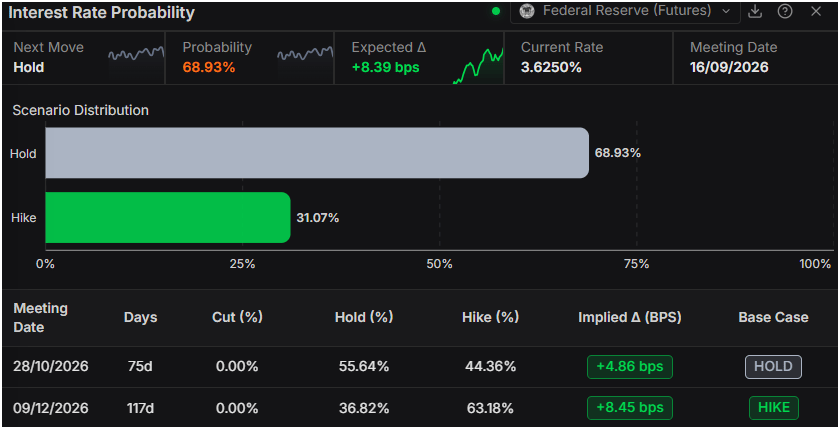Download the interest rate probability data
The image size is (840, 429).
(755, 11)
